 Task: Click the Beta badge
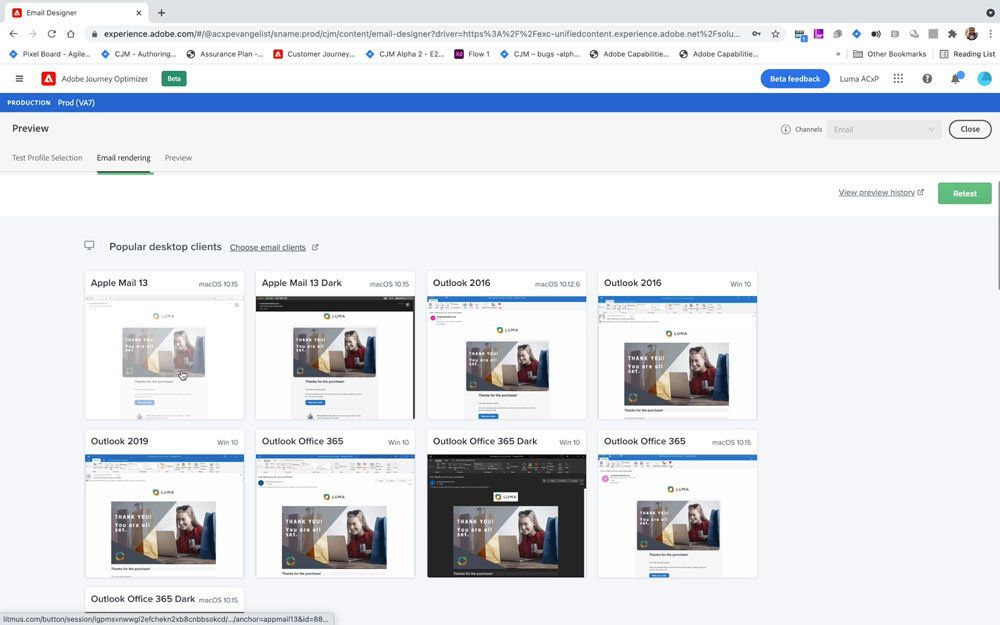[173, 78]
